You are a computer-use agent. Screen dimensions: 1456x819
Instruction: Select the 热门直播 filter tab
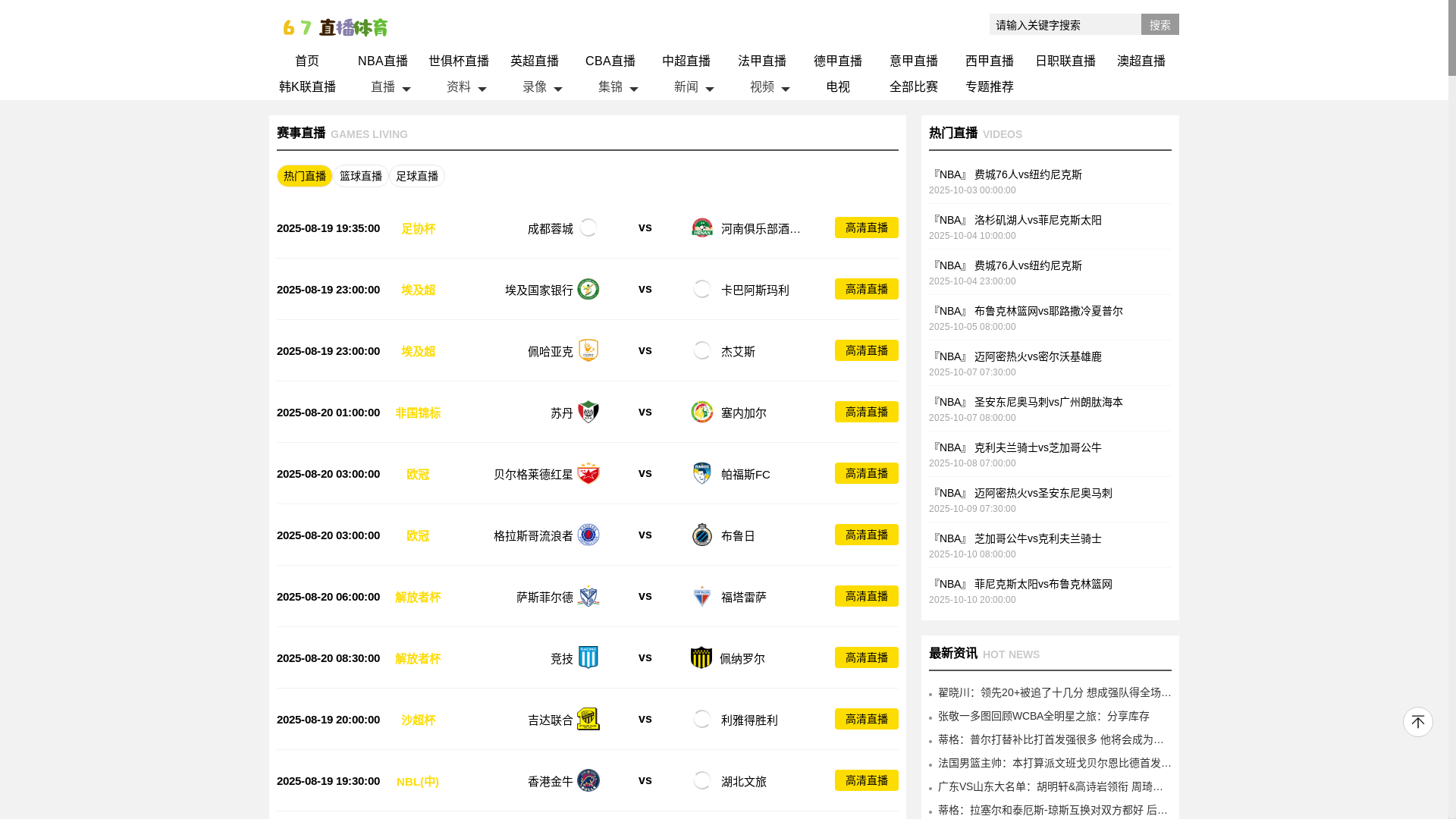click(x=305, y=176)
